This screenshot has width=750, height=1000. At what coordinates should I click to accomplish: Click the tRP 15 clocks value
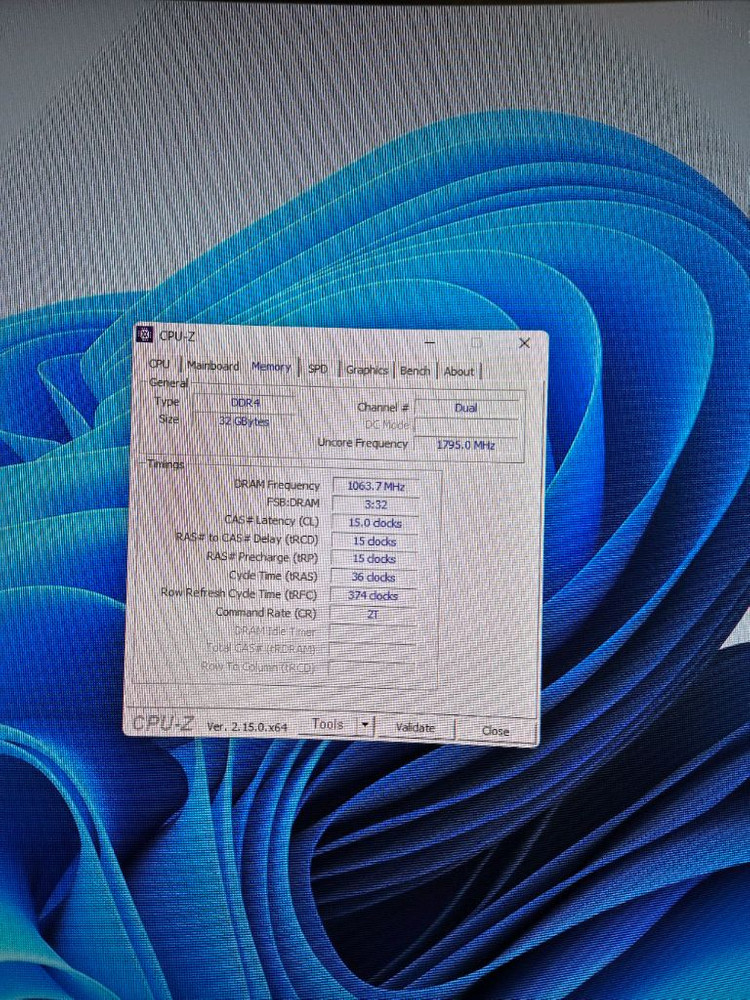click(x=374, y=559)
